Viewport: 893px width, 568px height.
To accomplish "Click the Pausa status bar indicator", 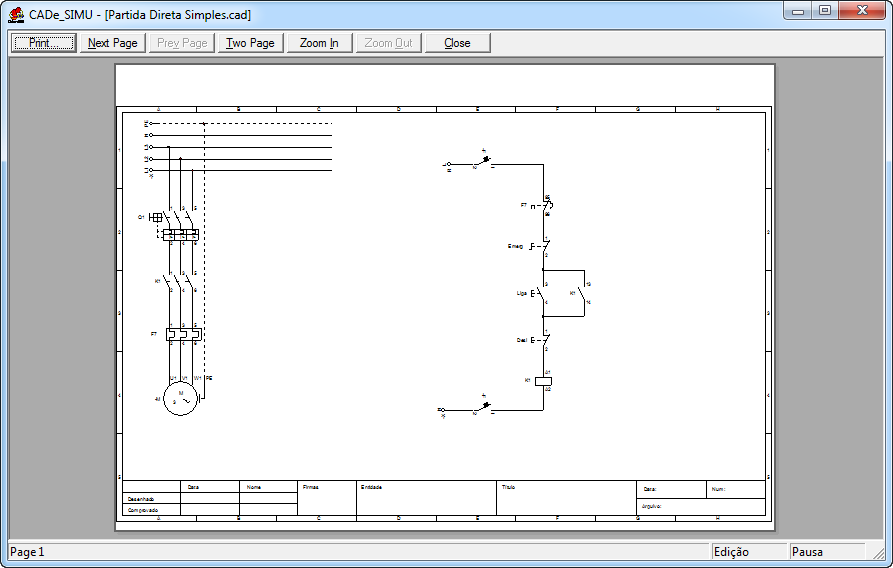I will click(x=826, y=551).
